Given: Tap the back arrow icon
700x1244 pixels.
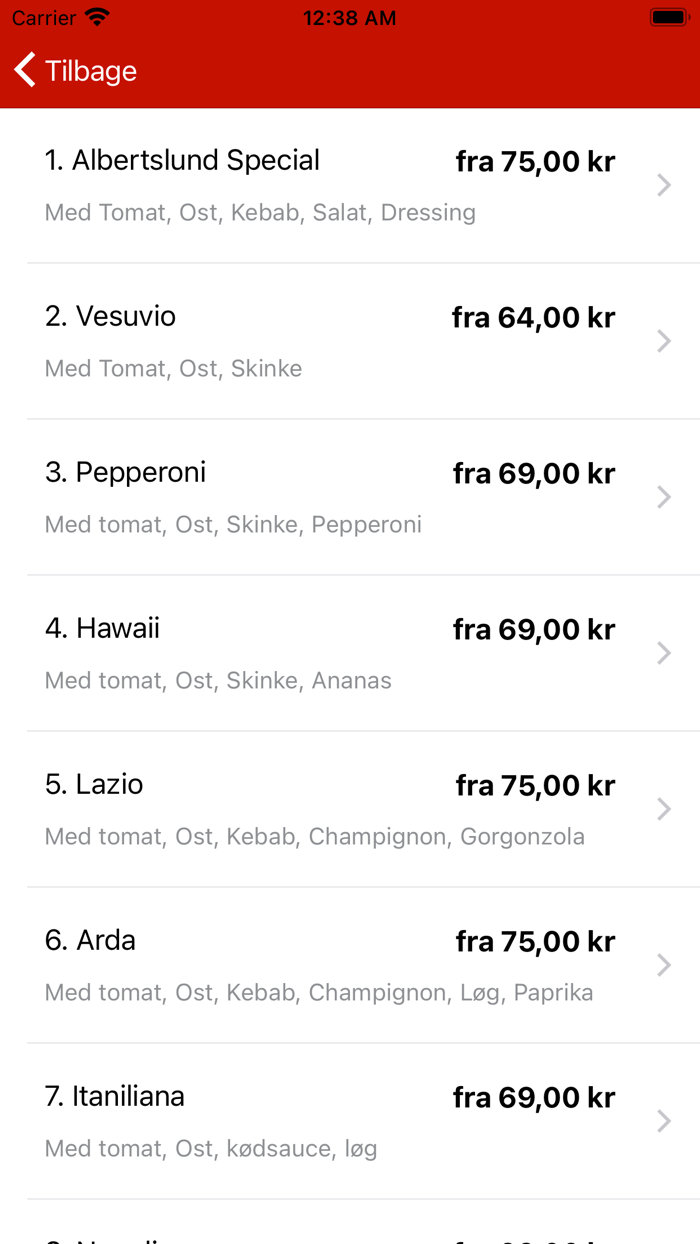Looking at the screenshot, I should [25, 70].
